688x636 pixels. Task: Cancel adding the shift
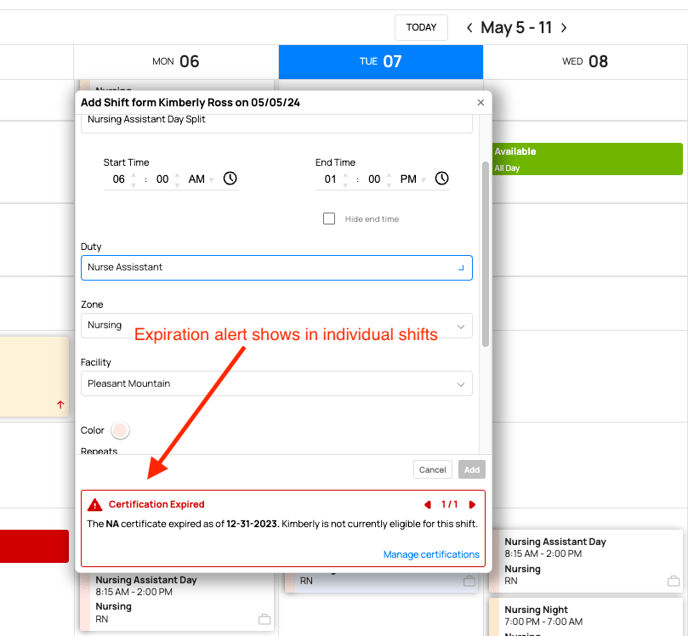432,470
